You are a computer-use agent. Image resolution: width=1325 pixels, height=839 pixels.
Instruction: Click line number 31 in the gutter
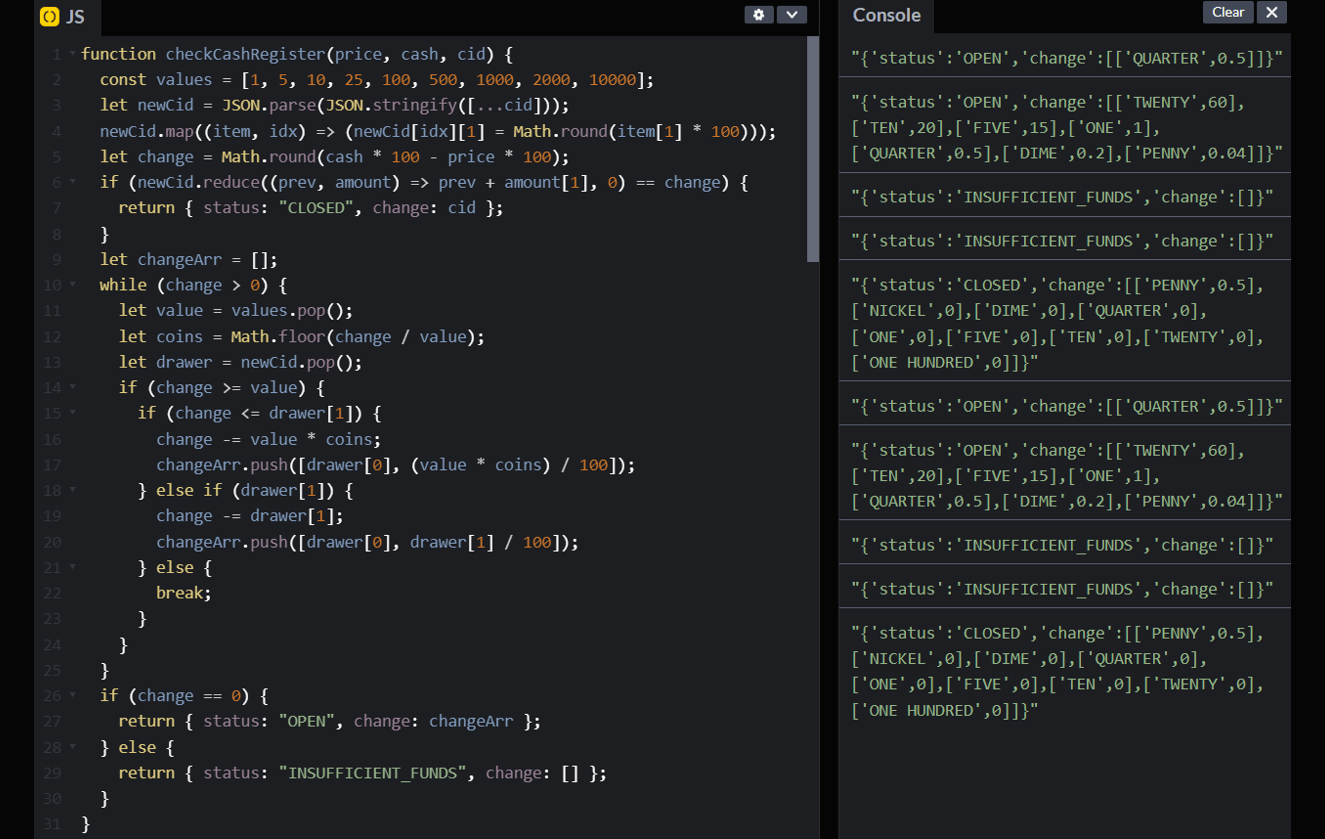pyautogui.click(x=53, y=824)
